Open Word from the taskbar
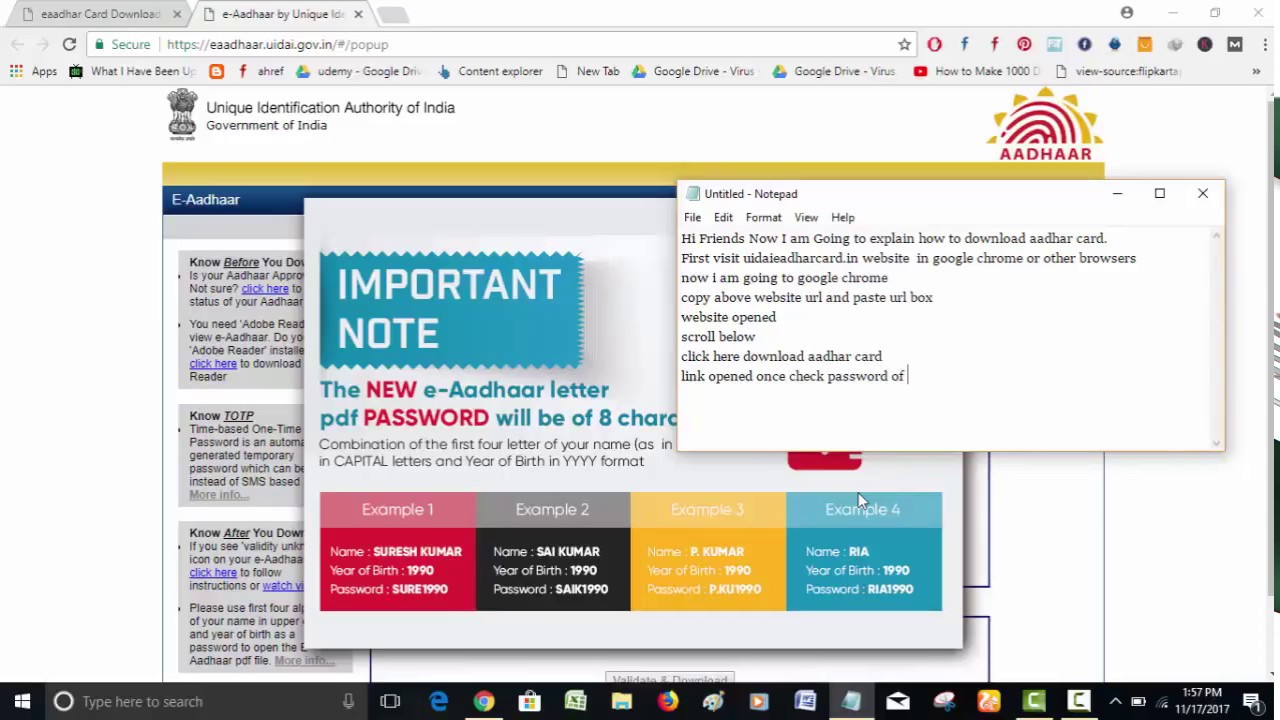This screenshot has height=720, width=1280. tap(805, 701)
